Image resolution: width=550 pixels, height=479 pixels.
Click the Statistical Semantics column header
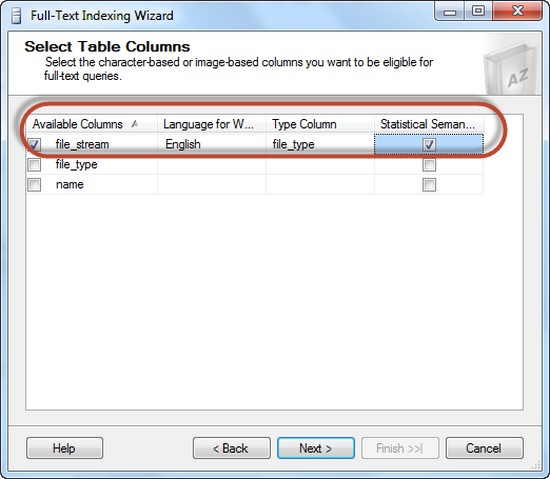click(429, 124)
